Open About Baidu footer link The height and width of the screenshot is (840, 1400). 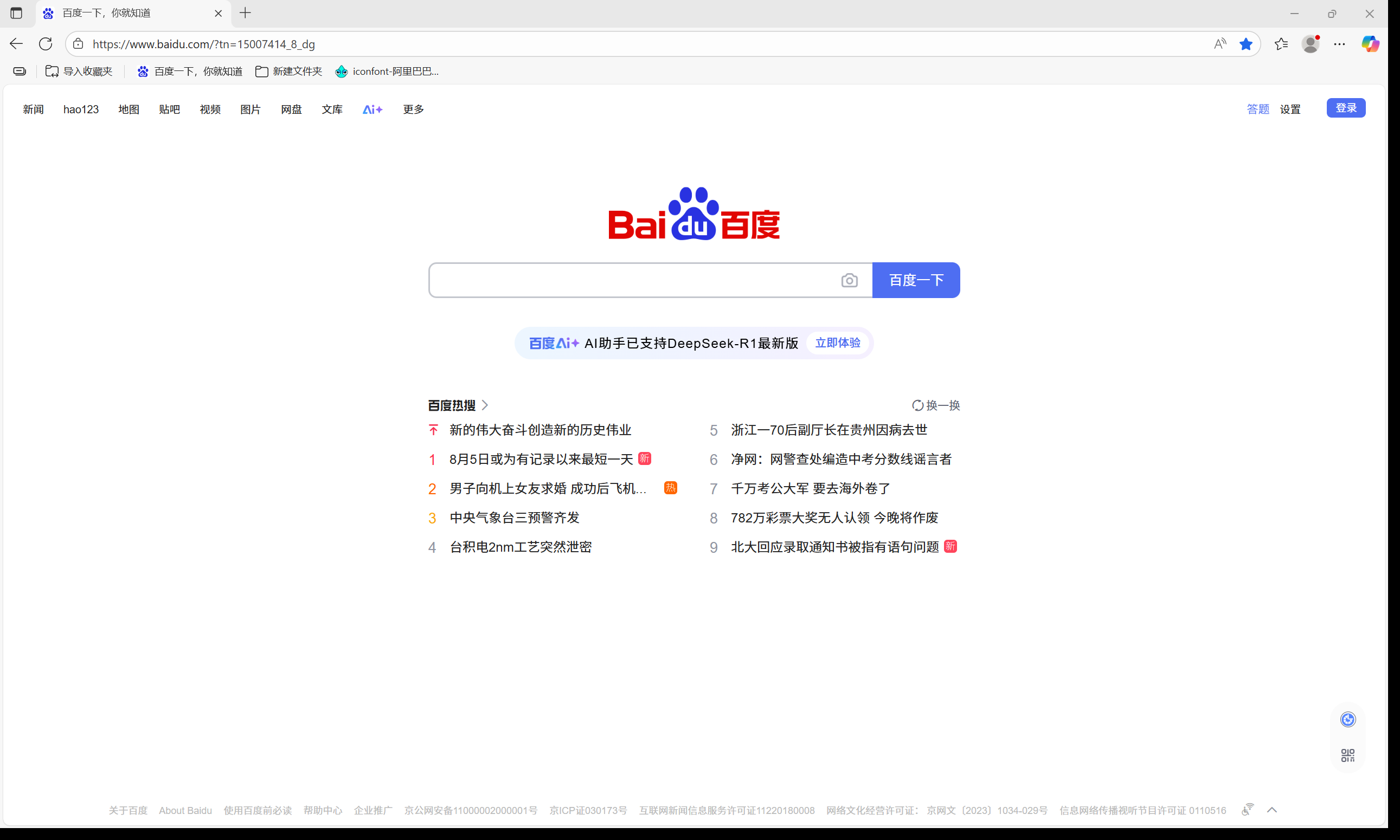click(x=185, y=811)
